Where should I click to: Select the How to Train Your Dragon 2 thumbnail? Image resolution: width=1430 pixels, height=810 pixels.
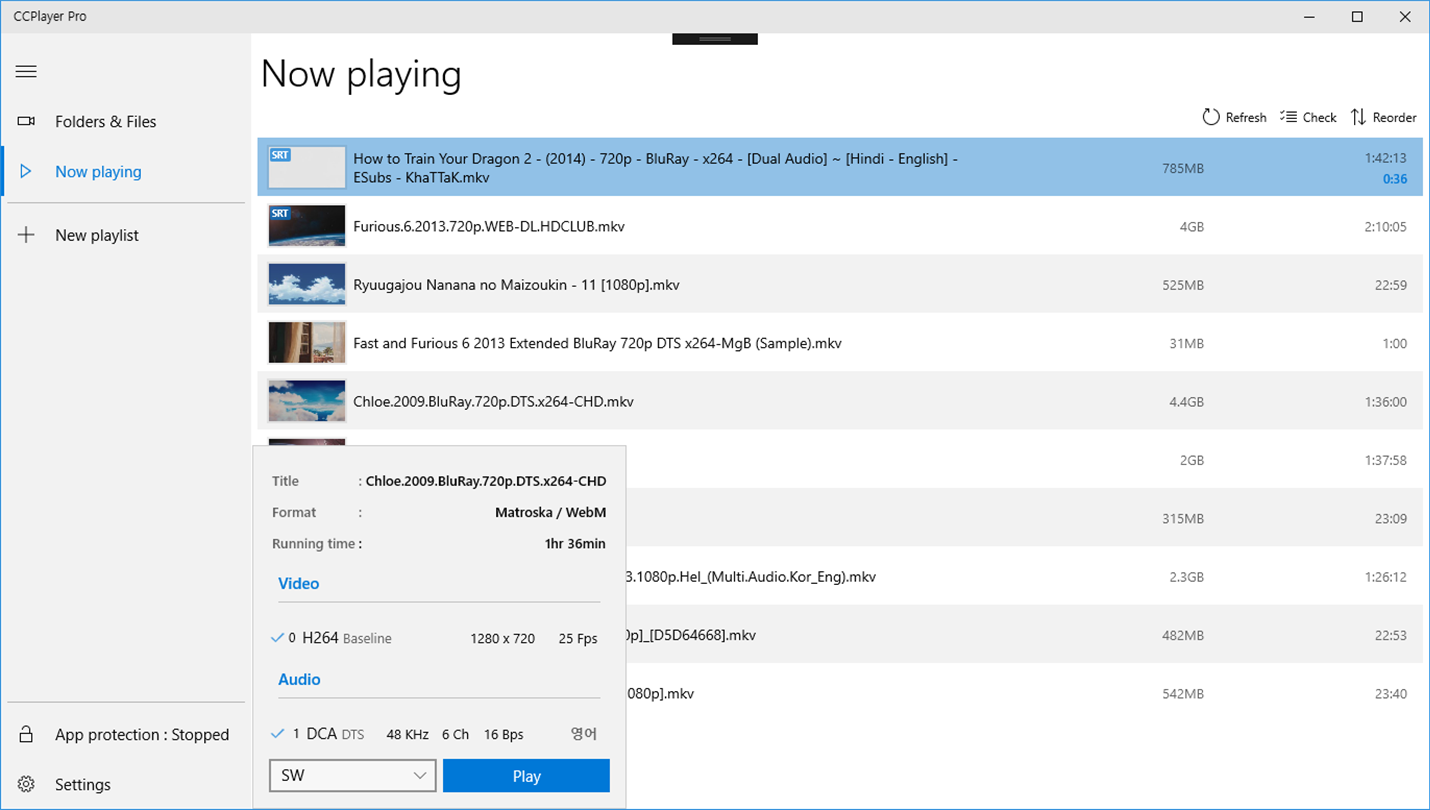307,168
